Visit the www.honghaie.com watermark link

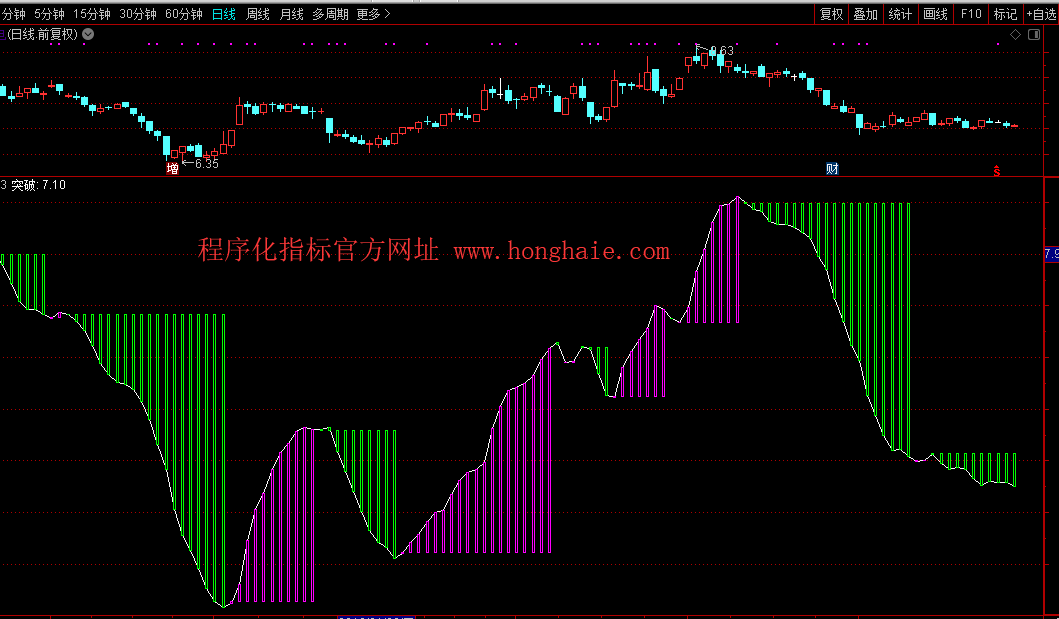coord(561,252)
